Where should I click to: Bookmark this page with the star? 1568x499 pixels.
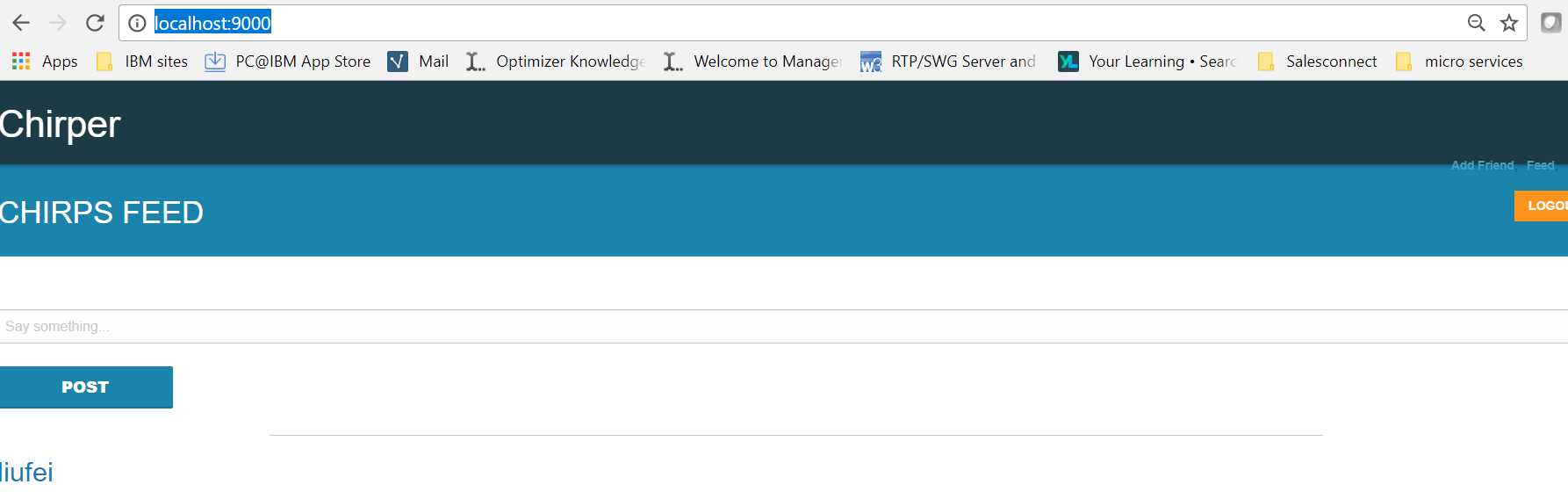point(1508,23)
